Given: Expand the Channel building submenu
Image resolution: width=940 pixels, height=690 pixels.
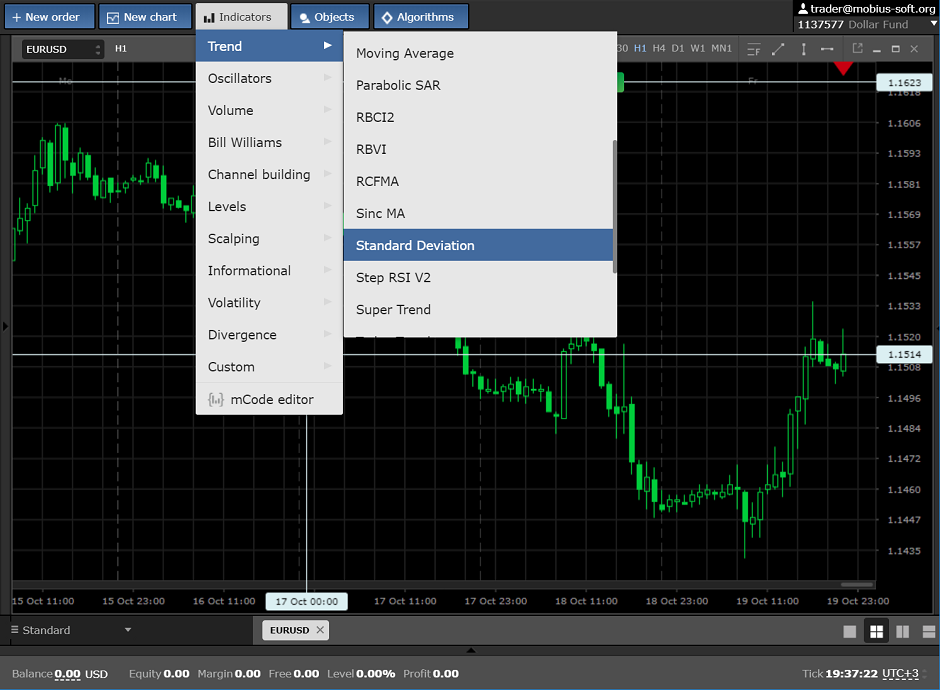Looking at the screenshot, I should click(x=269, y=174).
